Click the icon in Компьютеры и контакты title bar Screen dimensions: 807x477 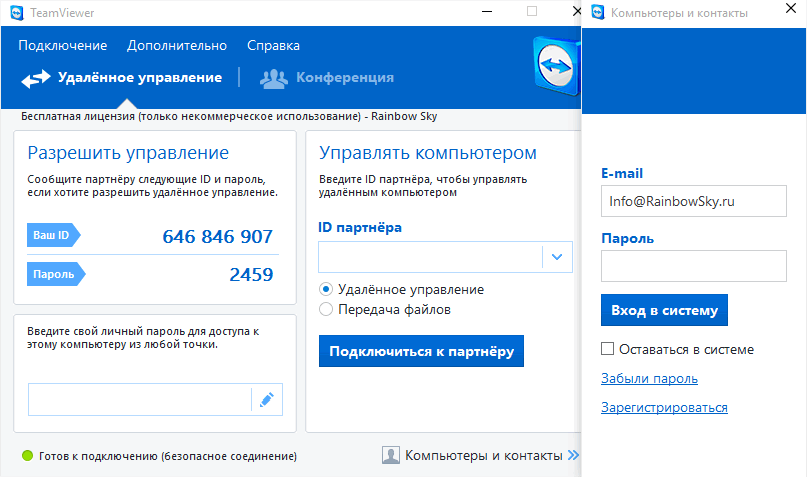[598, 12]
